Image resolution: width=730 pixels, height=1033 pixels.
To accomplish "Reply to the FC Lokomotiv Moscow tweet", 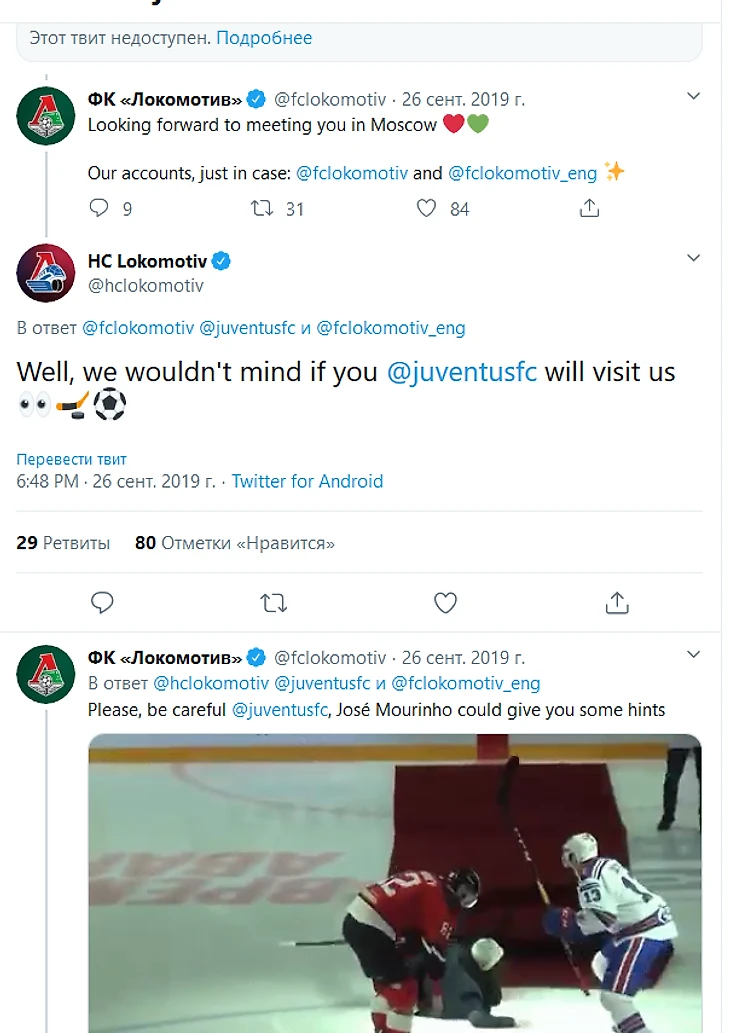I will (x=99, y=208).
